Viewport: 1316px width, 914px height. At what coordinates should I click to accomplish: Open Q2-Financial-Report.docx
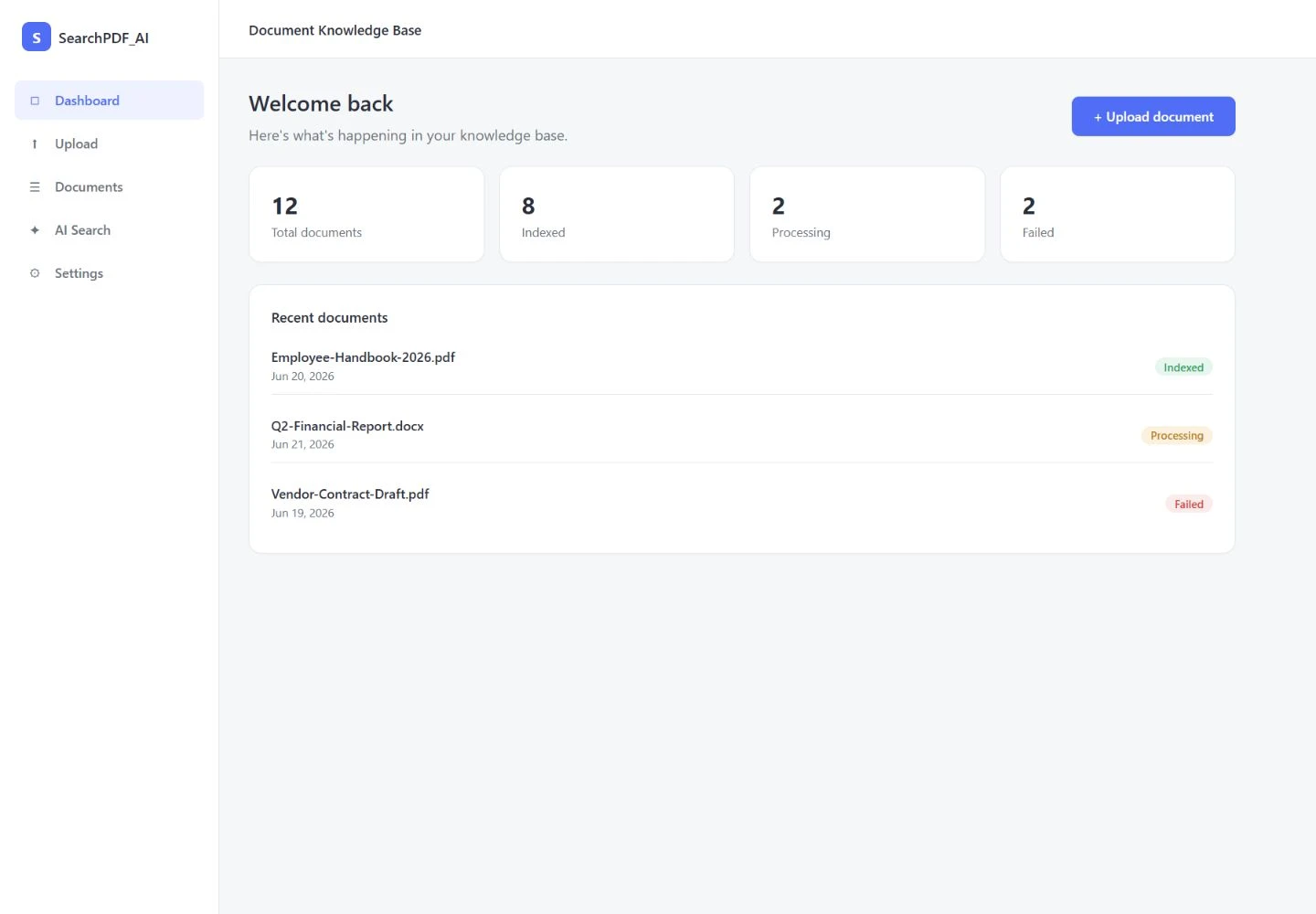(347, 426)
